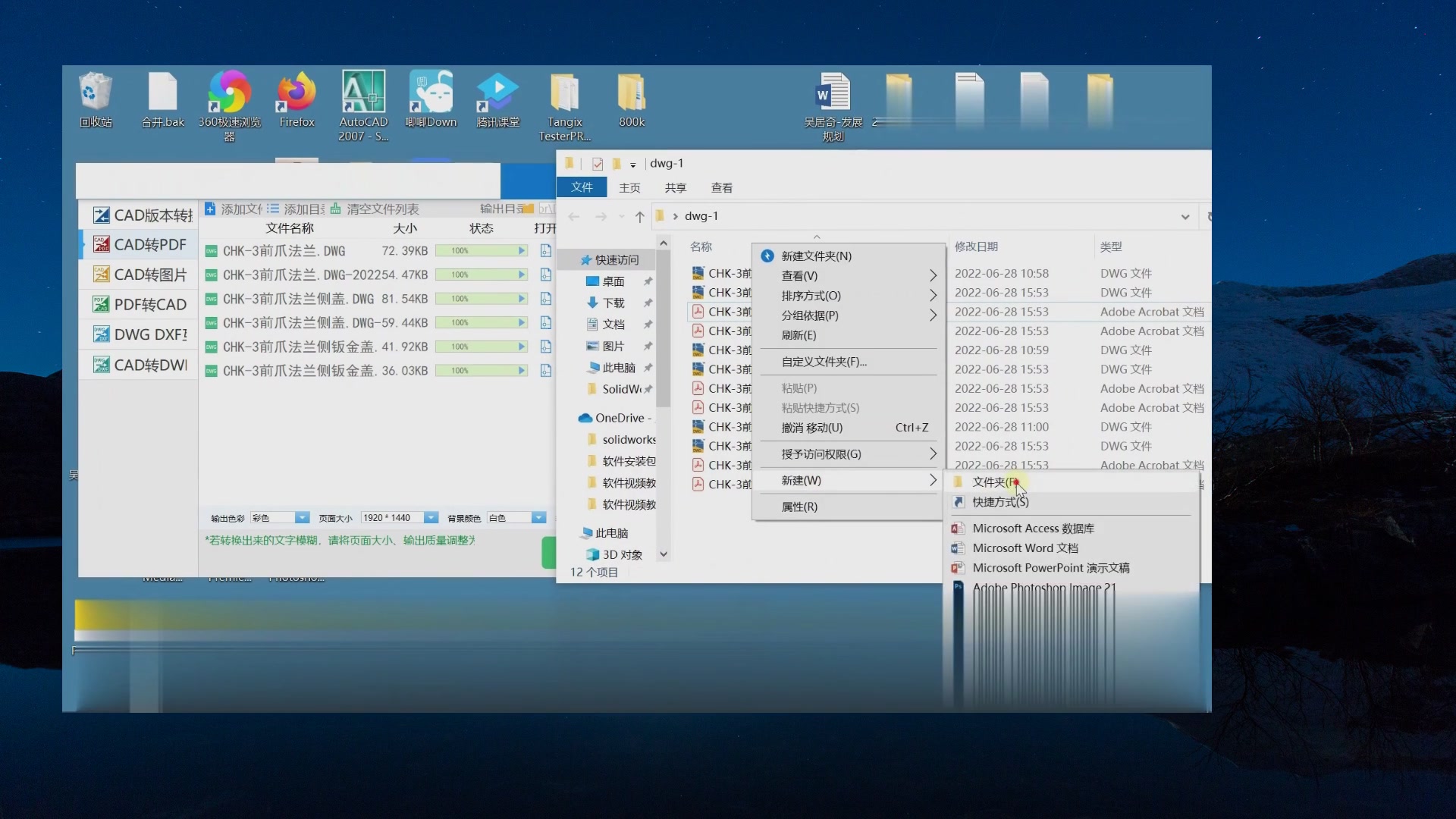Unpin 图片 from Quick access

click(648, 346)
